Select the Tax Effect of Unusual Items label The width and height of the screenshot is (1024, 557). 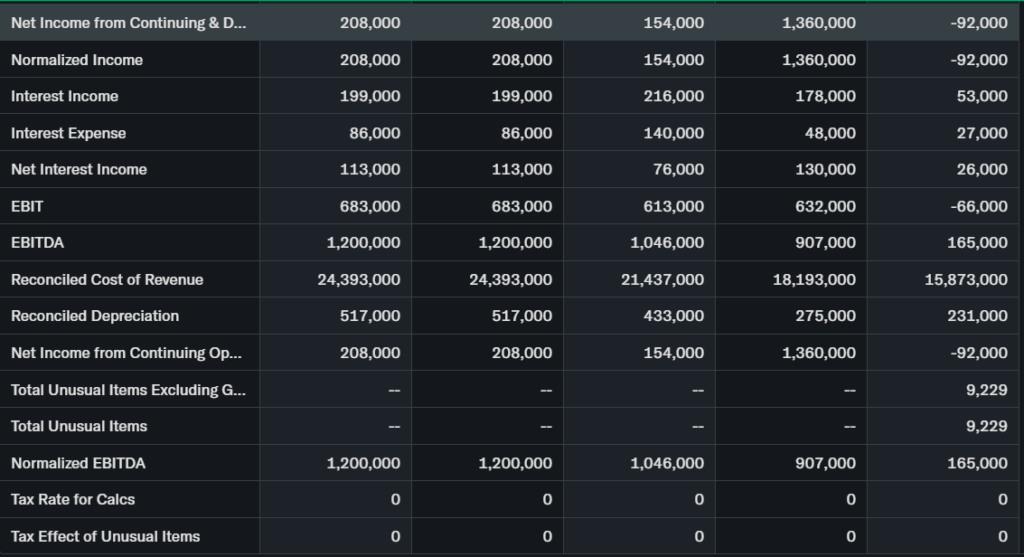105,536
